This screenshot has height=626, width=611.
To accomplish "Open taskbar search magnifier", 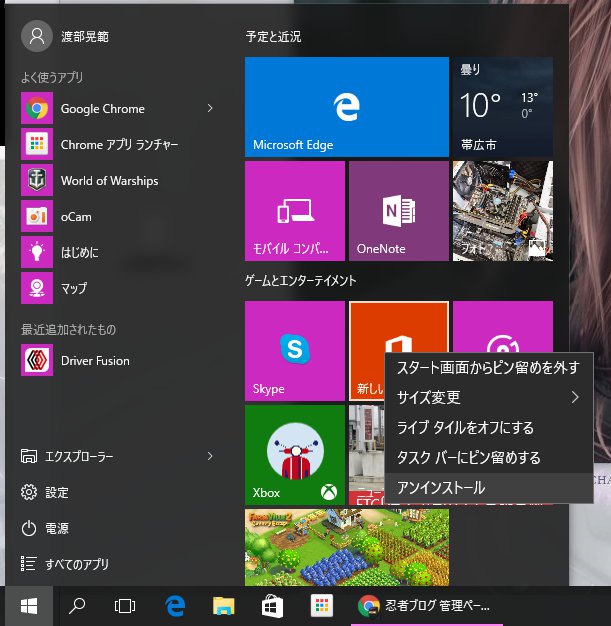I will [77, 606].
